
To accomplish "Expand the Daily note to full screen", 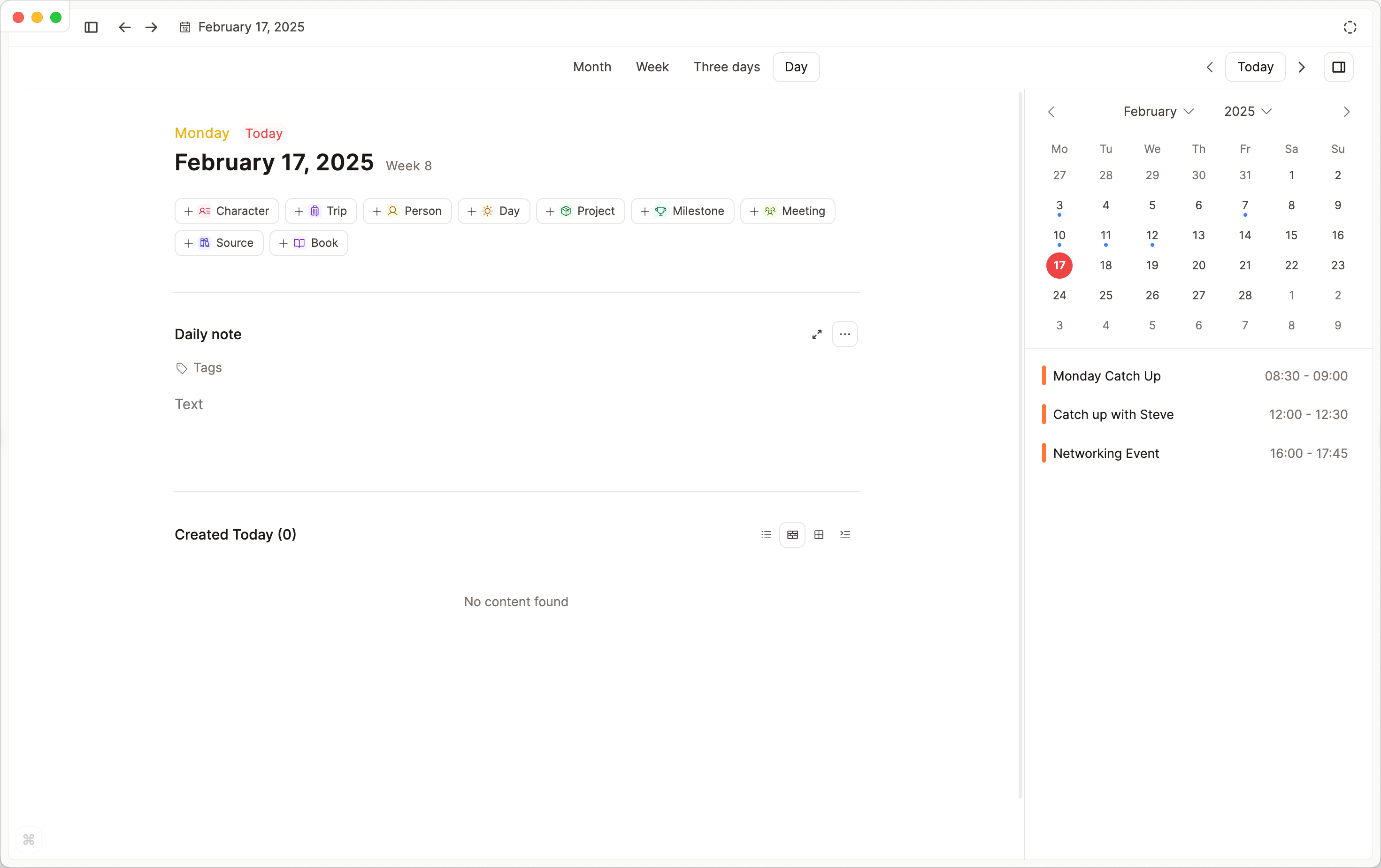I will [816, 334].
